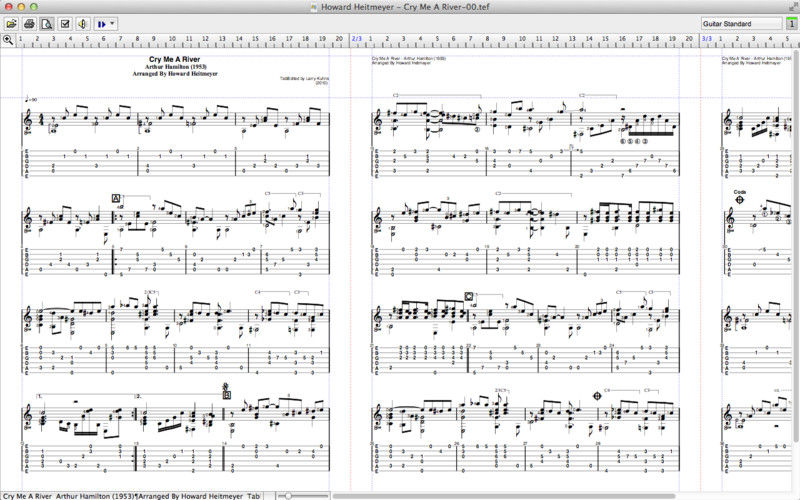Start playback with the blue play button

click(x=102, y=23)
